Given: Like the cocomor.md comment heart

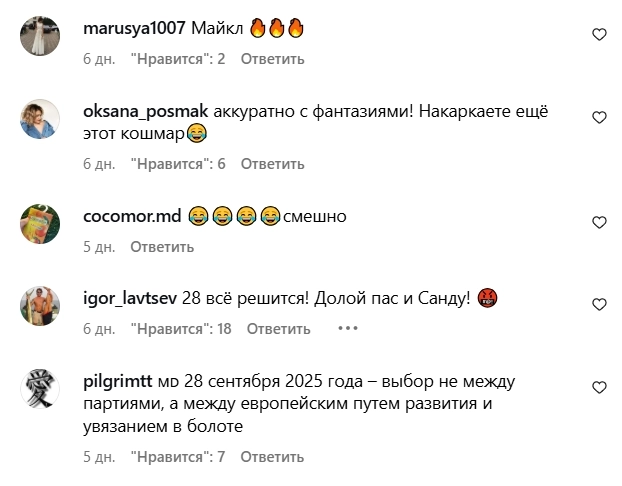Looking at the screenshot, I should tap(599, 222).
